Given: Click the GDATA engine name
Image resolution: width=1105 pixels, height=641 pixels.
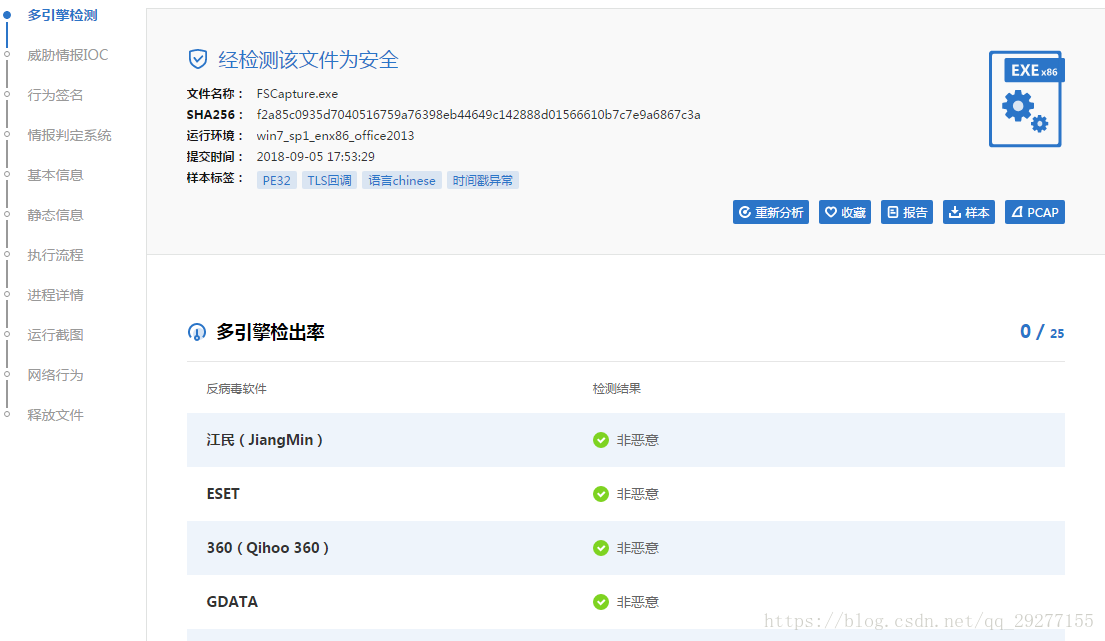Looking at the screenshot, I should [232, 602].
